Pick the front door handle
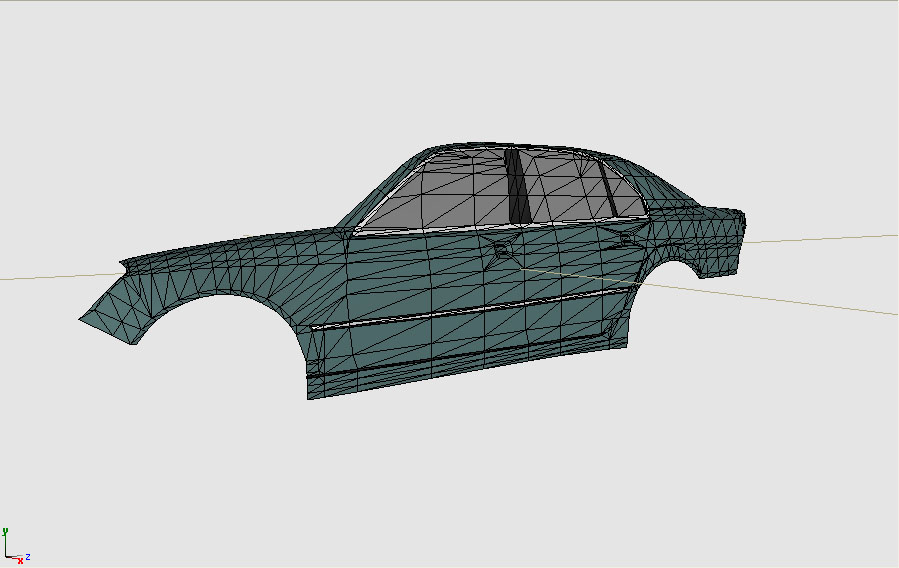This screenshot has width=899, height=568. tap(502, 248)
